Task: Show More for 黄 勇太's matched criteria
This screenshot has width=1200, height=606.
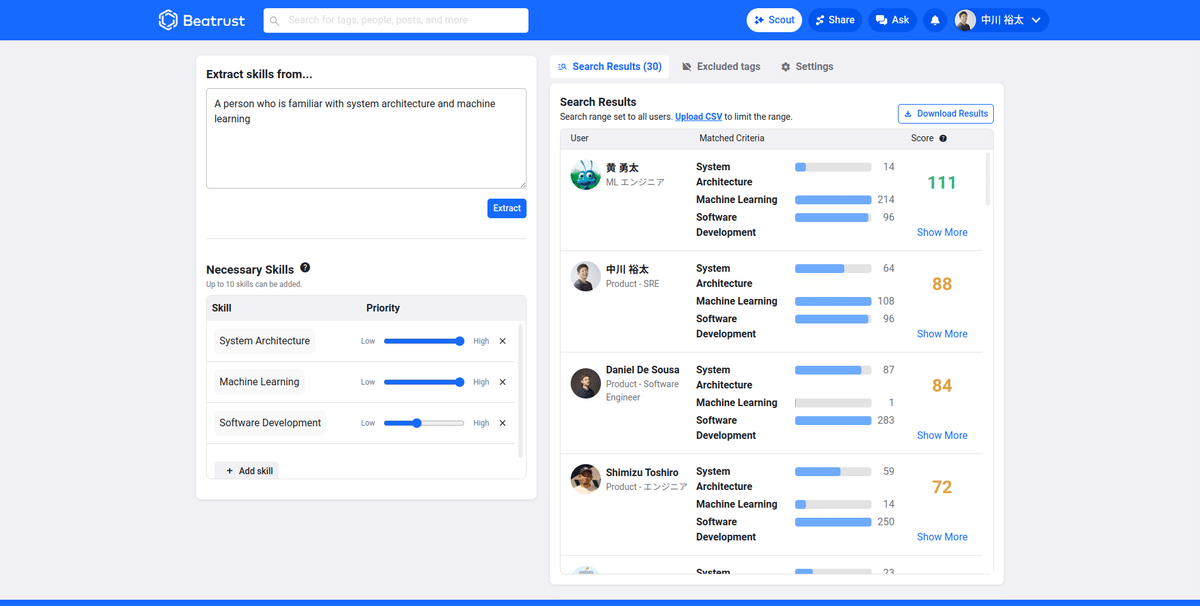Action: [x=941, y=231]
